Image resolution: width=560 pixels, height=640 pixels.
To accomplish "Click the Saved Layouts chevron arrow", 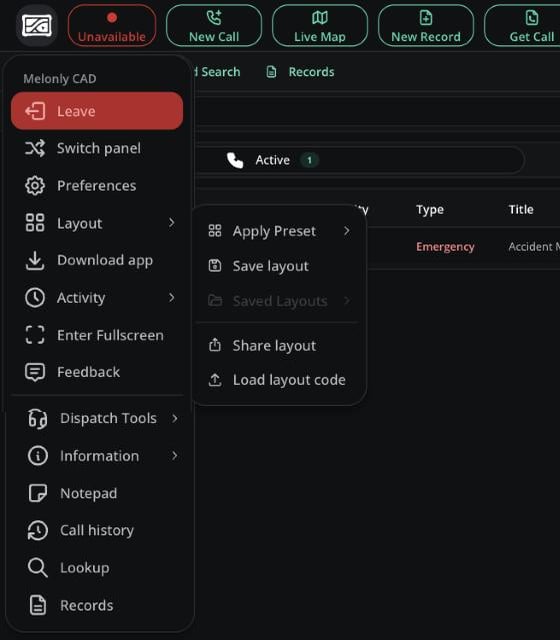I will [x=347, y=301].
